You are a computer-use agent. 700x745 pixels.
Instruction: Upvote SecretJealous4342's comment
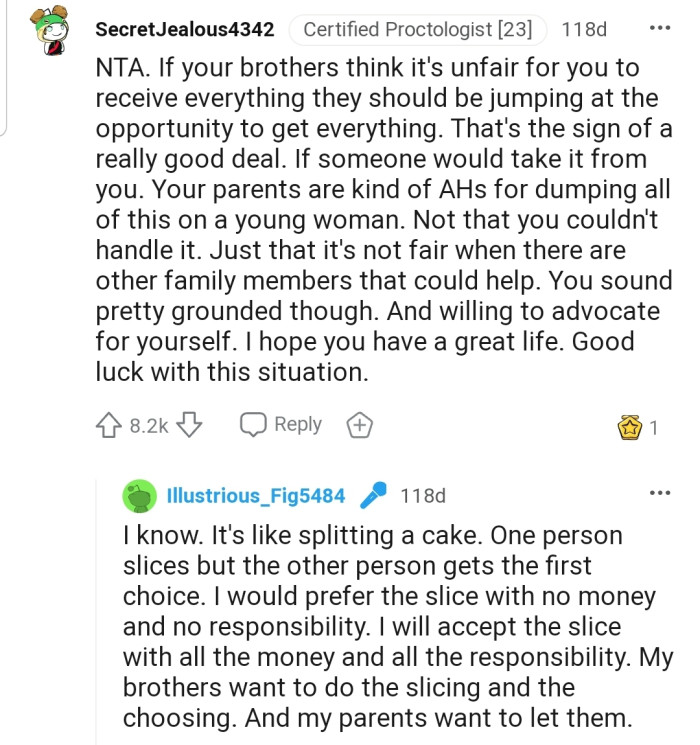(x=110, y=425)
